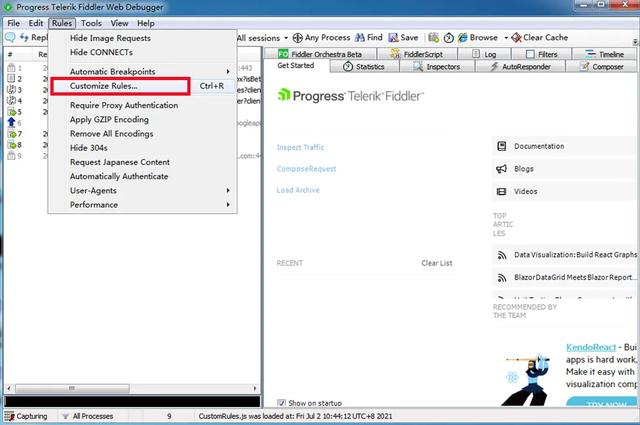
Task: Click the sessions scrollbar right arrow
Action: pos(255,388)
